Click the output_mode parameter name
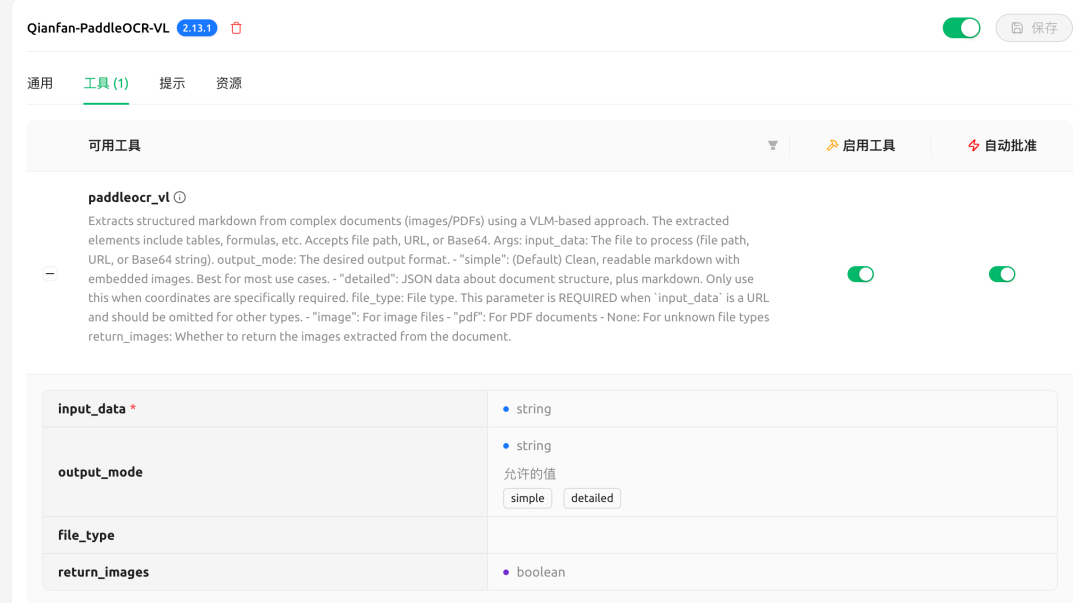This screenshot has height=603, width=1080. pos(101,472)
